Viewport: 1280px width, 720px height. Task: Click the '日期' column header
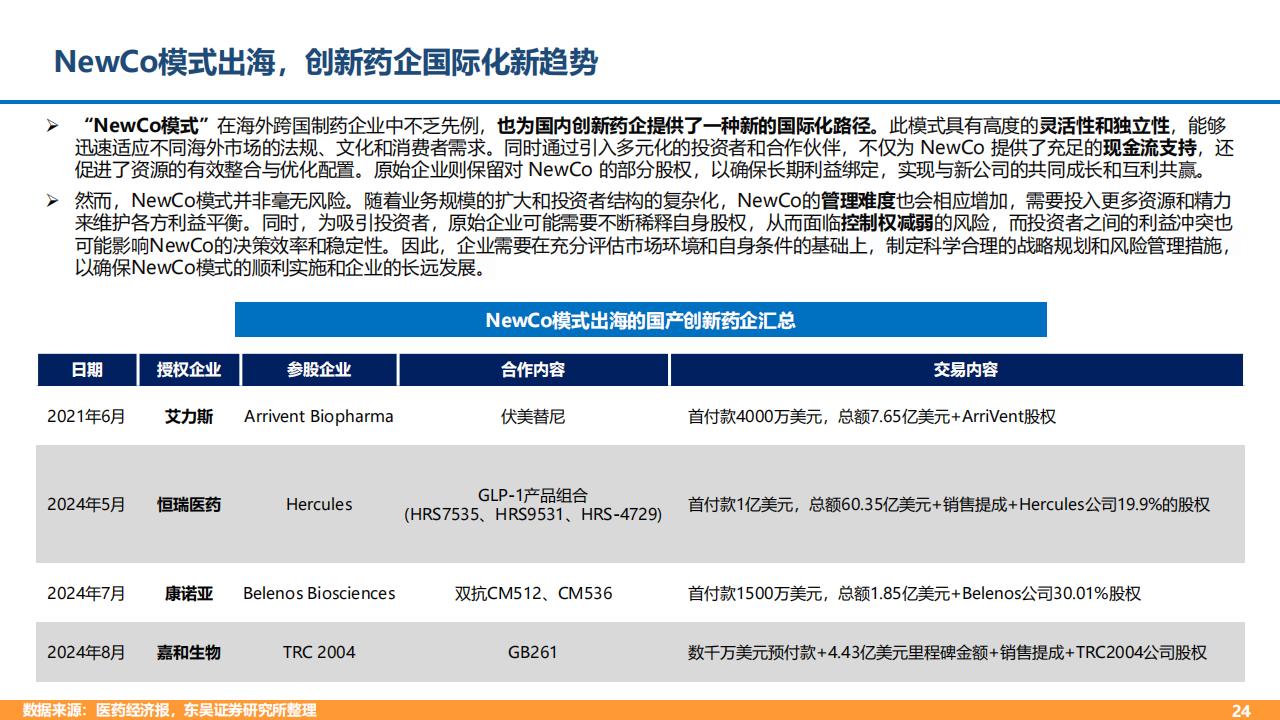pyautogui.click(x=87, y=370)
